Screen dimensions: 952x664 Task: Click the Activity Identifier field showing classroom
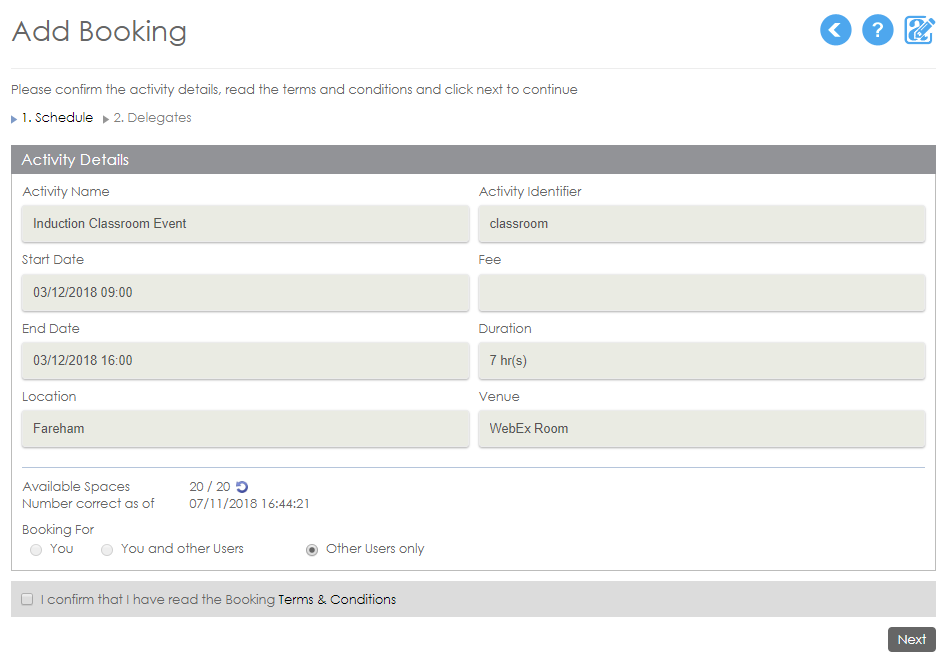[x=702, y=223]
